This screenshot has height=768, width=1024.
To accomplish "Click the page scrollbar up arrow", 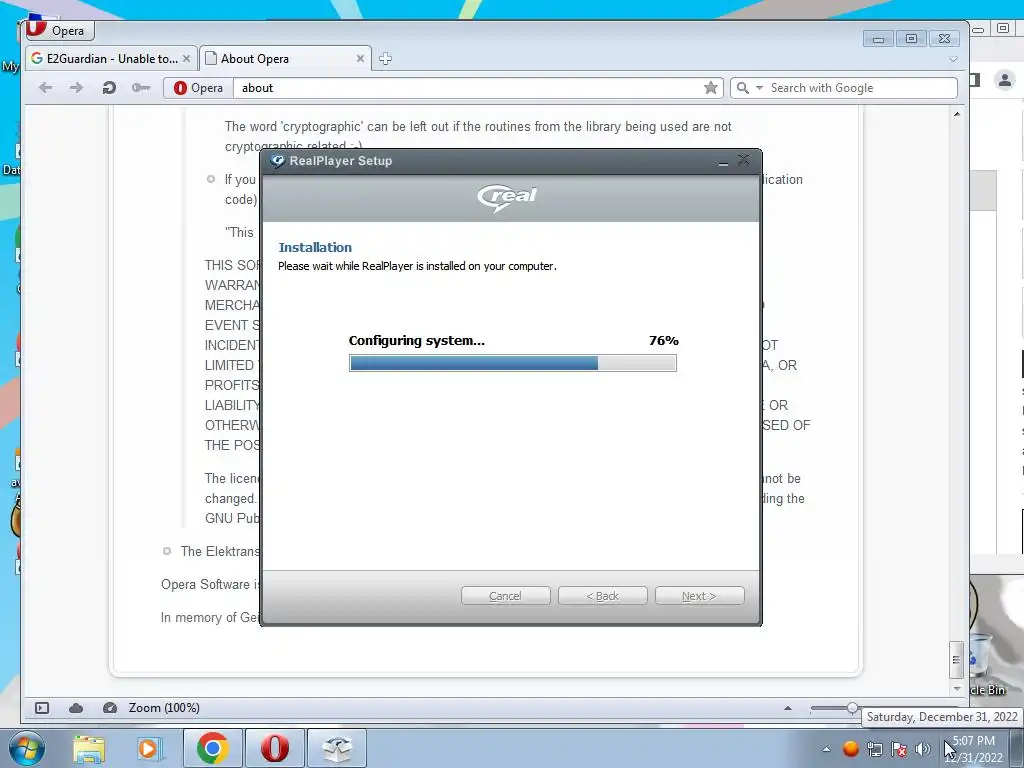I will pyautogui.click(x=957, y=114).
